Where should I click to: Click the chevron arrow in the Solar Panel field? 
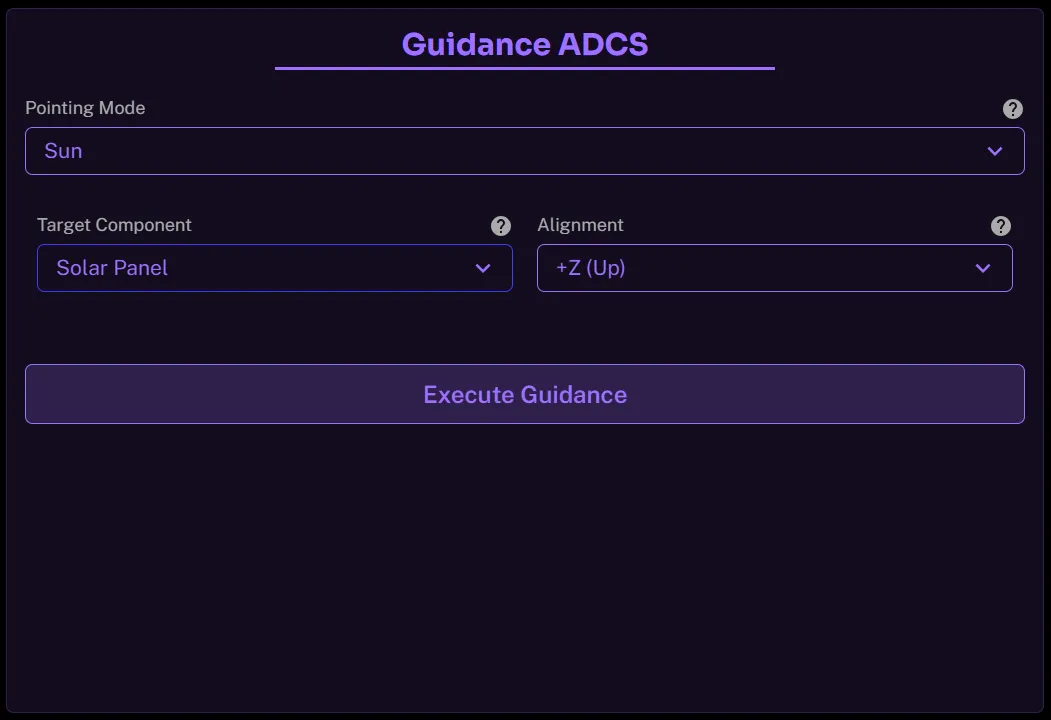click(x=483, y=268)
